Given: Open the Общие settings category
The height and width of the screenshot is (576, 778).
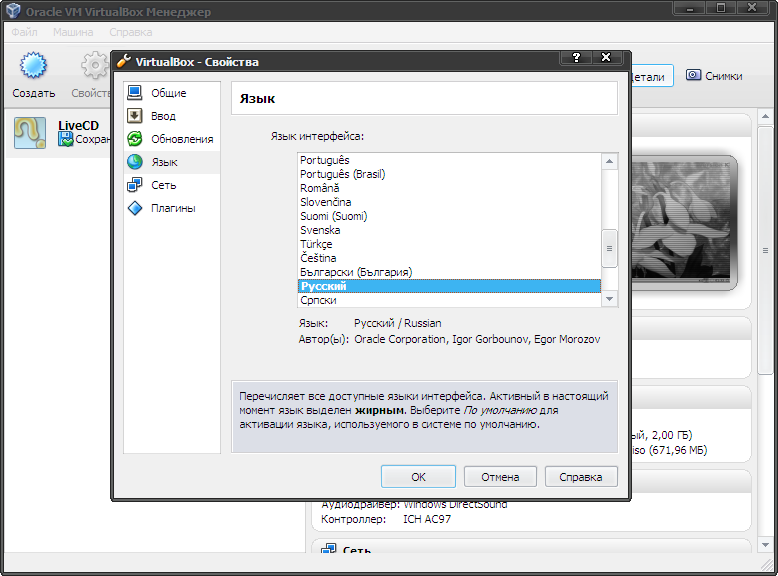Looking at the screenshot, I should pyautogui.click(x=172, y=93).
